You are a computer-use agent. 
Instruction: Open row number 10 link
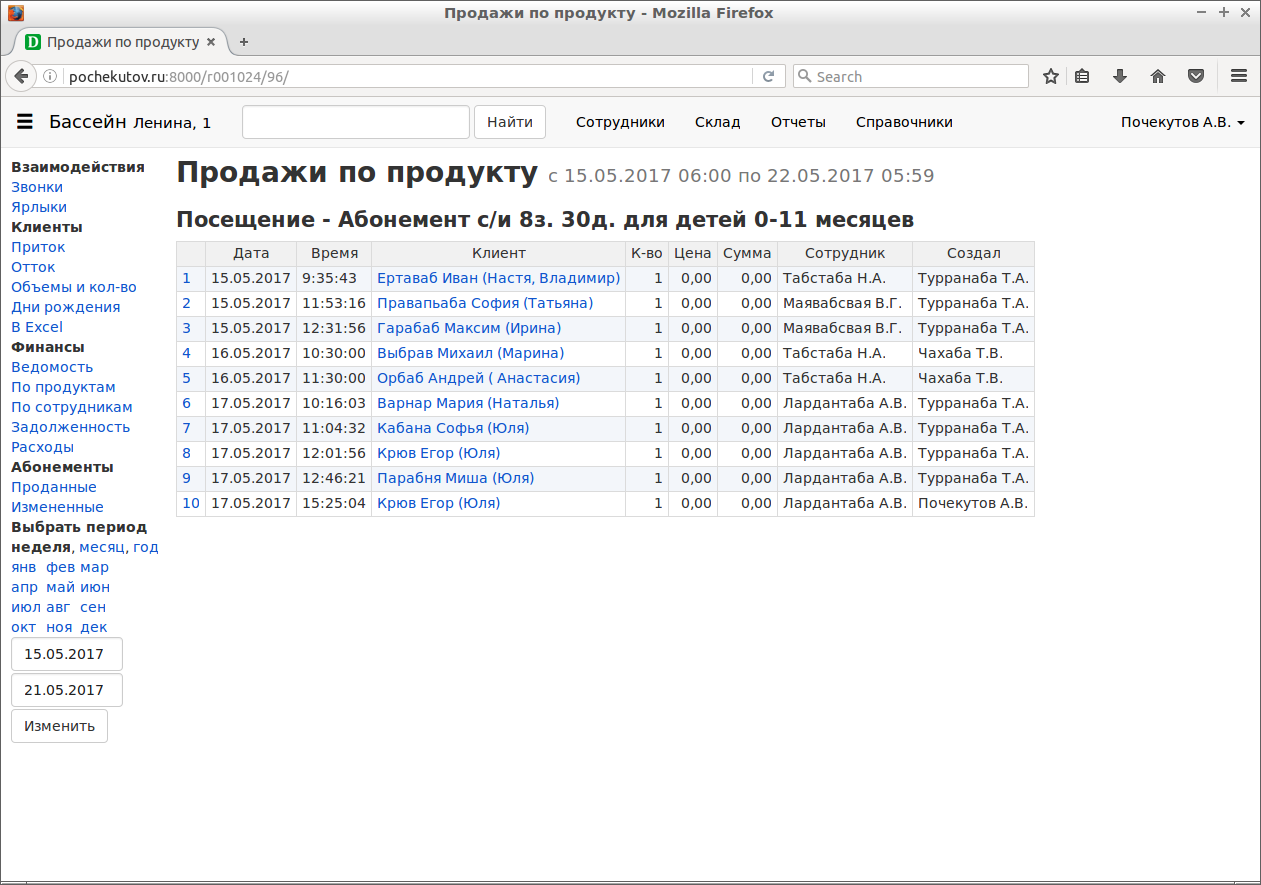pyautogui.click(x=191, y=503)
